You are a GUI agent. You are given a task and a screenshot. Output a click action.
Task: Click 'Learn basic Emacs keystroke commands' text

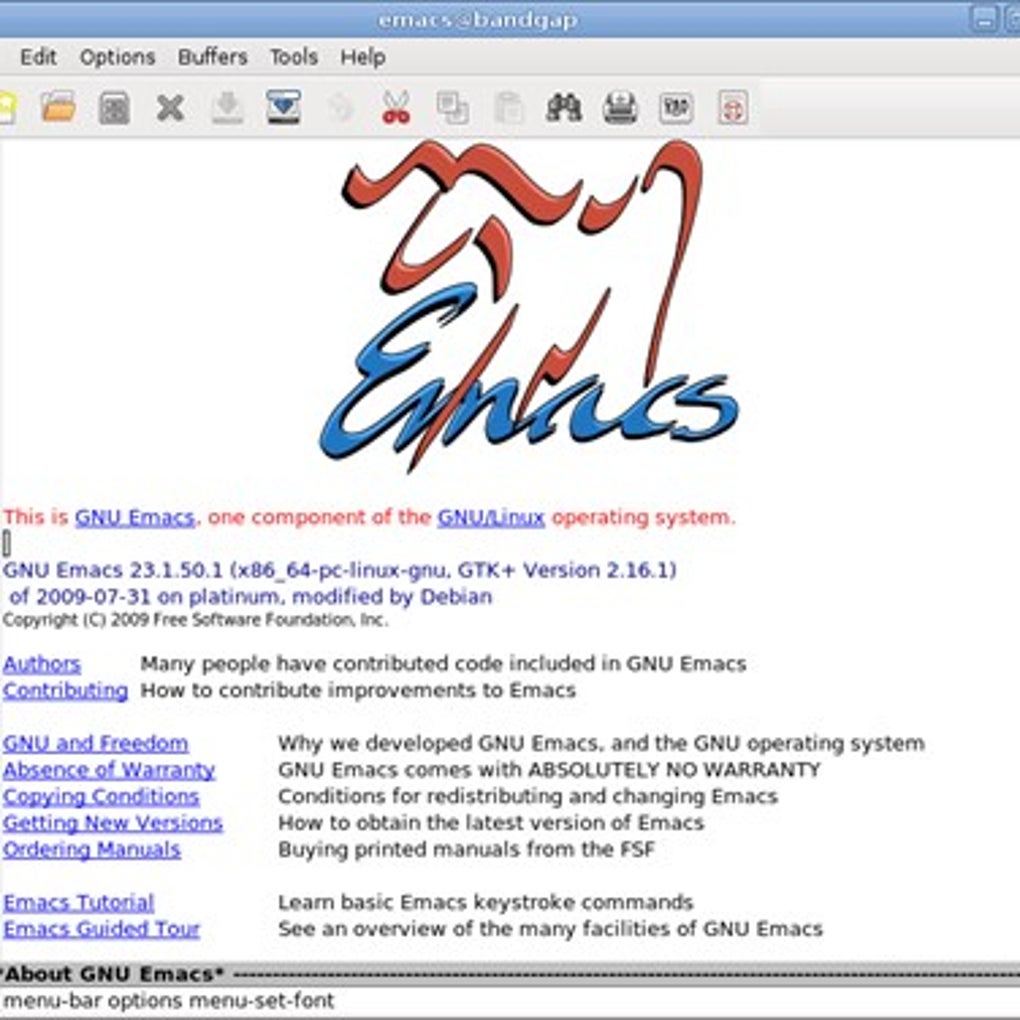[x=485, y=903]
